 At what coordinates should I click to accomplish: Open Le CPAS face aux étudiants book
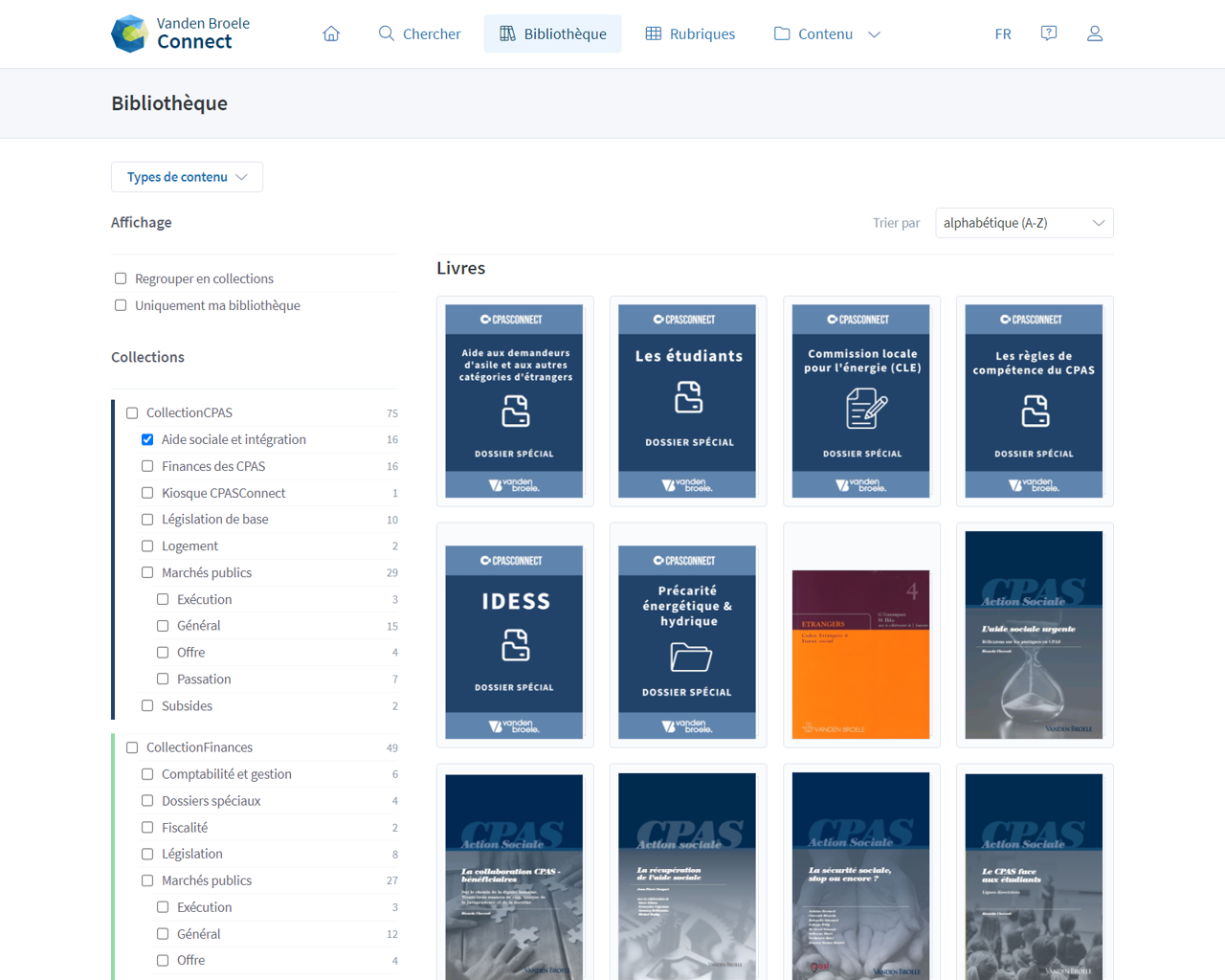coord(1035,873)
